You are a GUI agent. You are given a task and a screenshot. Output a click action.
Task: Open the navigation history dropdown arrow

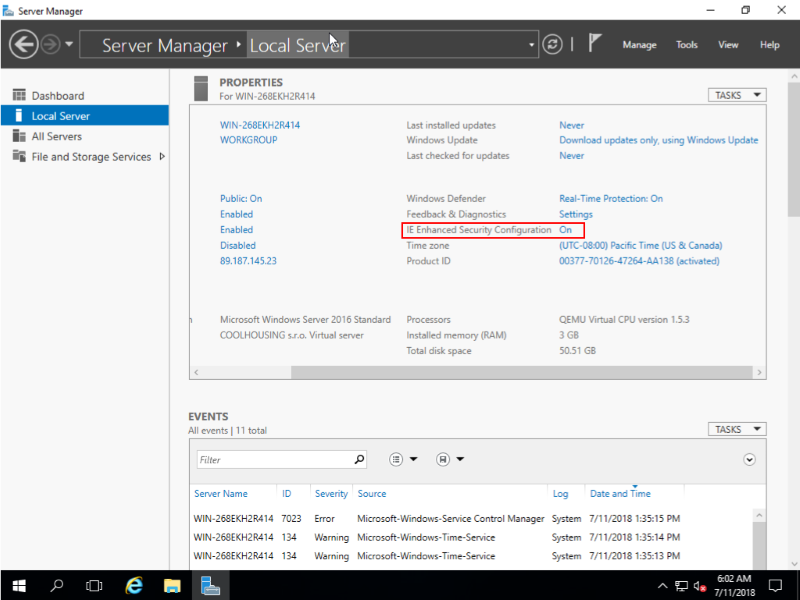(69, 44)
